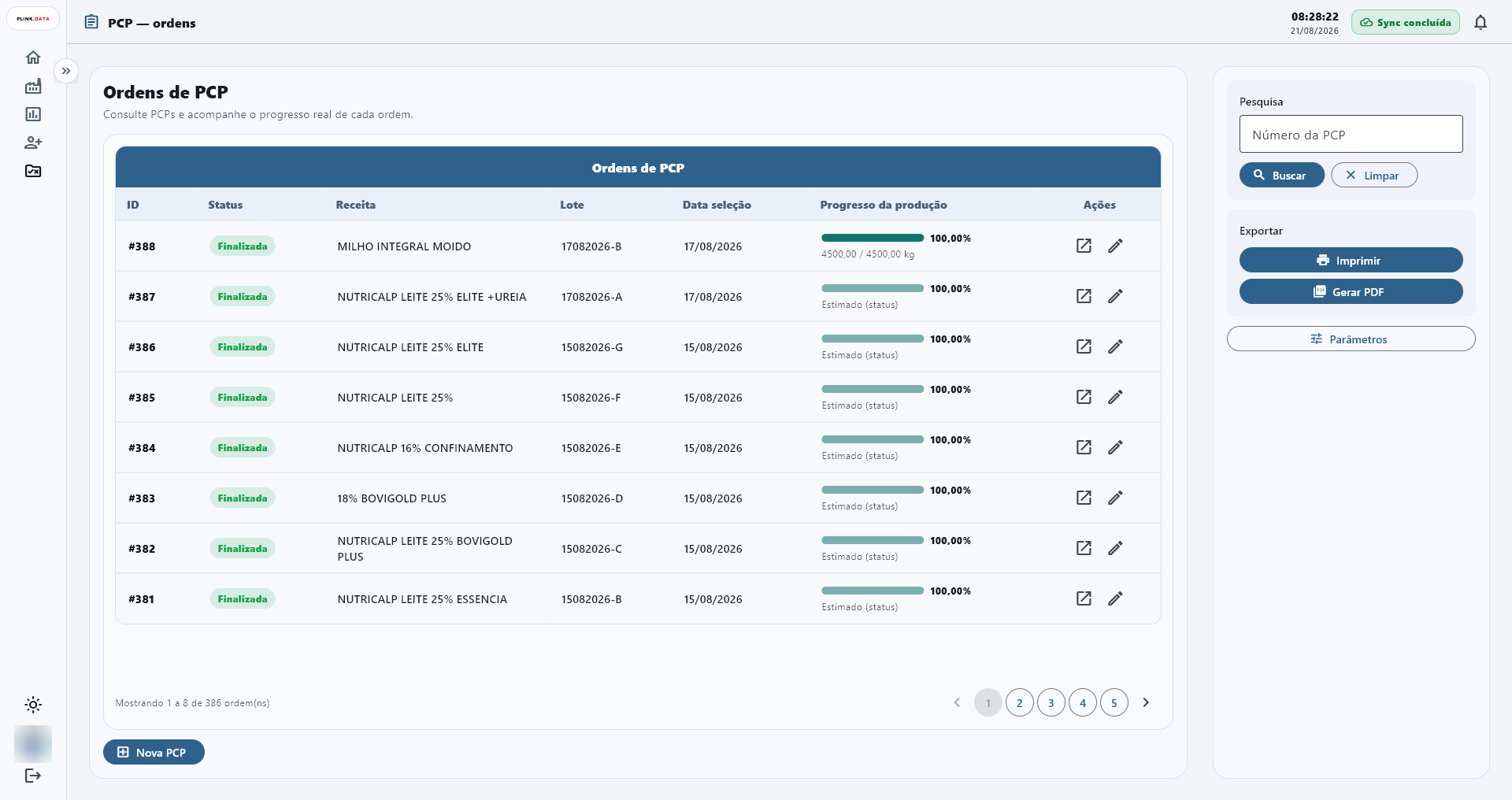
Task: Click the Gerar PDF button
Action: click(x=1351, y=291)
